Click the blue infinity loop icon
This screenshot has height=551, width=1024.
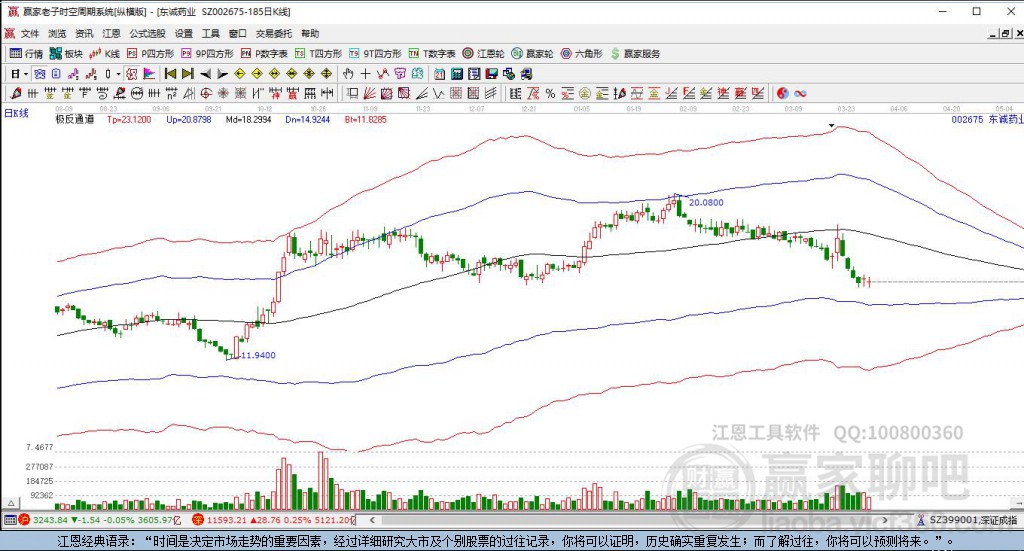pyautogui.click(x=800, y=93)
